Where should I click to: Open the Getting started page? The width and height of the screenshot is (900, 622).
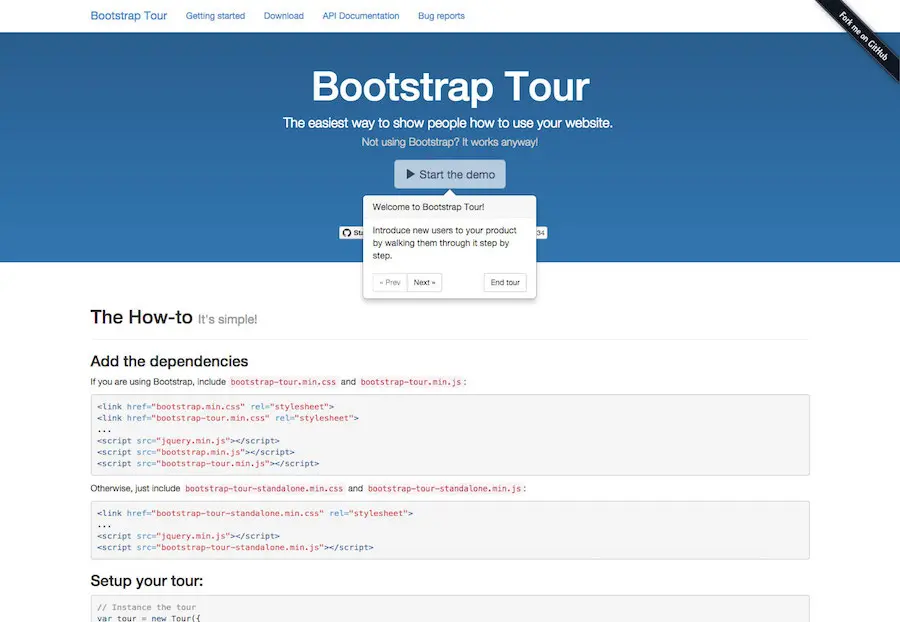point(214,15)
